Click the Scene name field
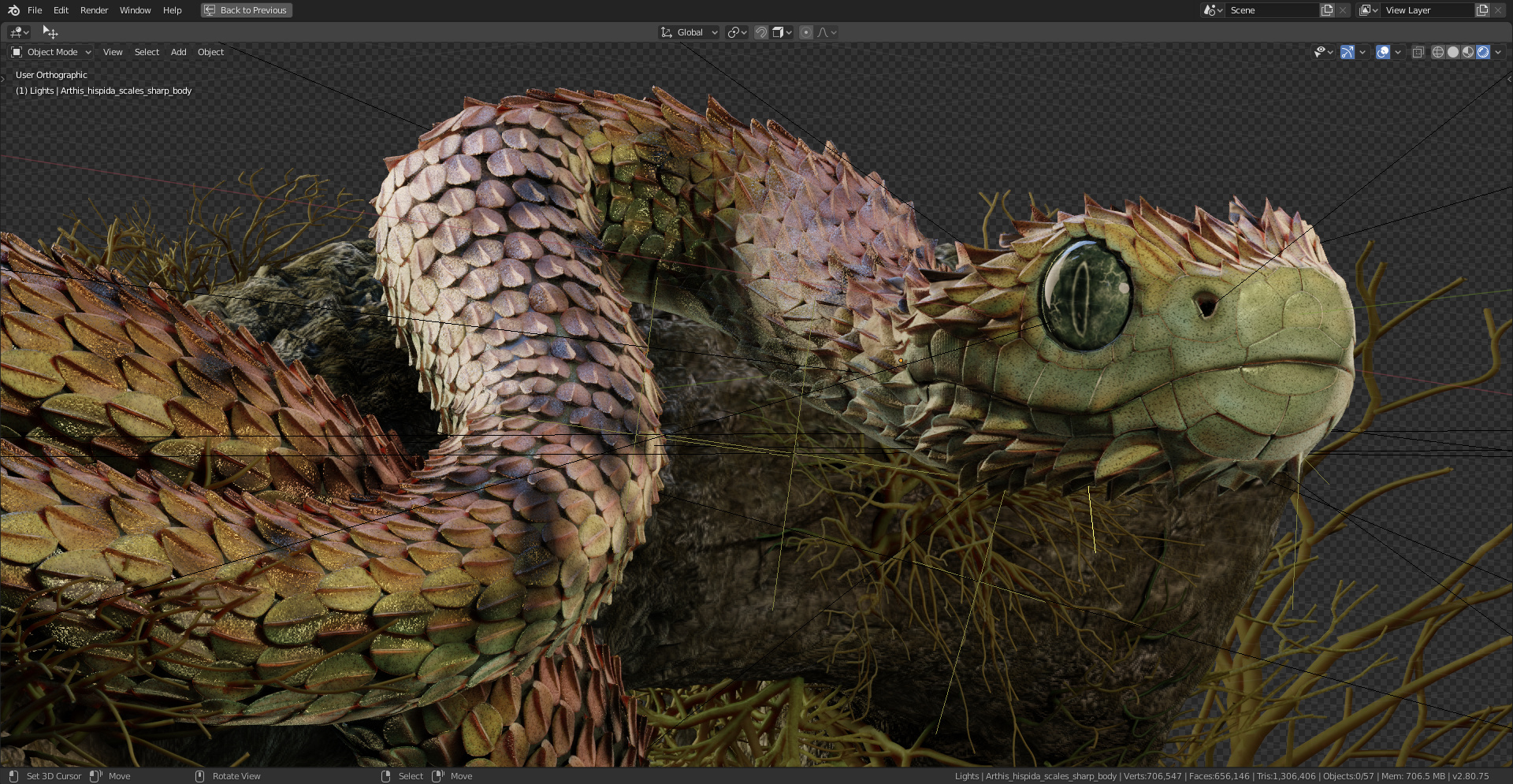Viewport: 1513px width, 784px height. pyautogui.click(x=1272, y=10)
